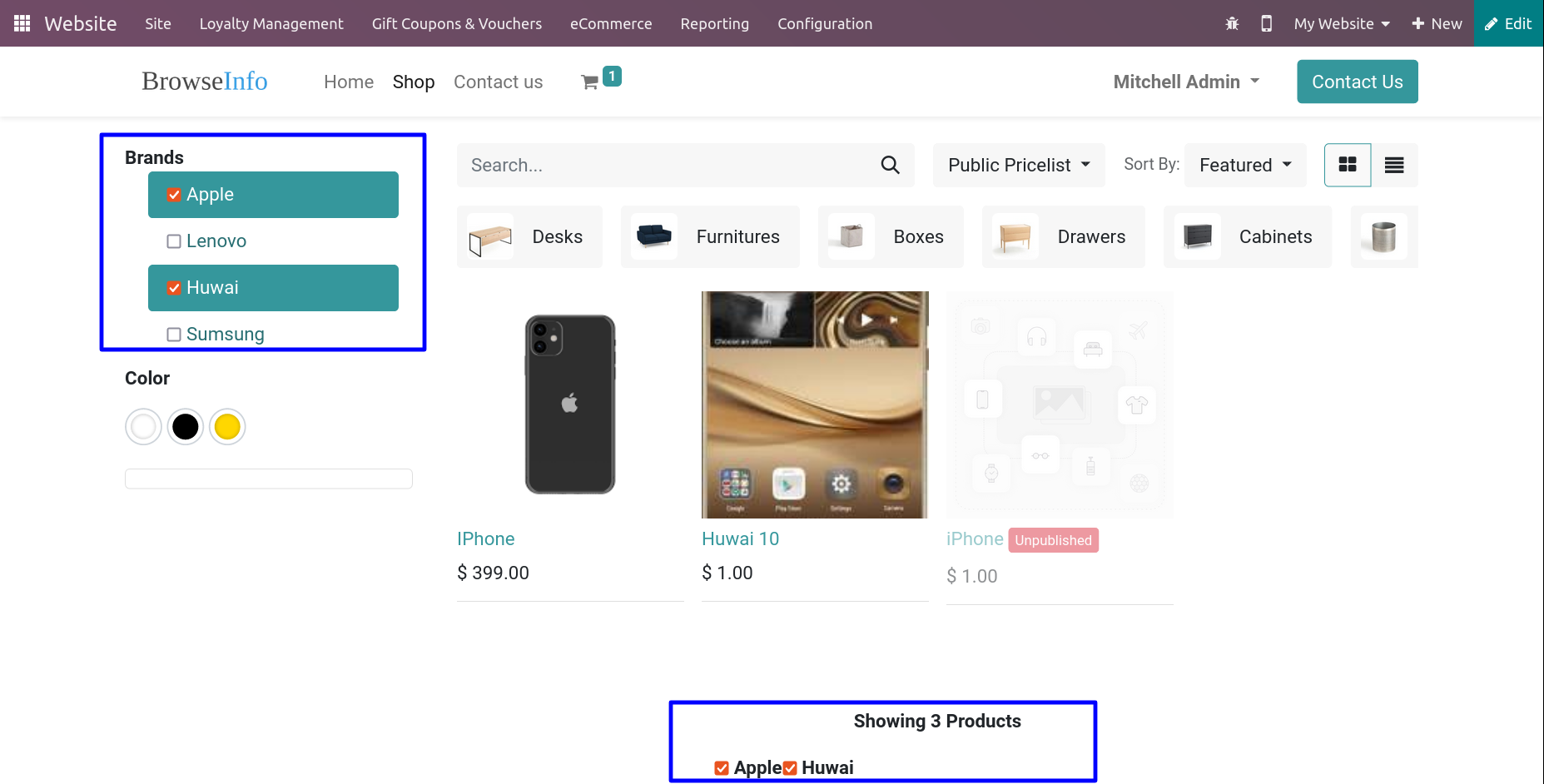Open the eCommerce menu
This screenshot has width=1544, height=784.
point(611,23)
